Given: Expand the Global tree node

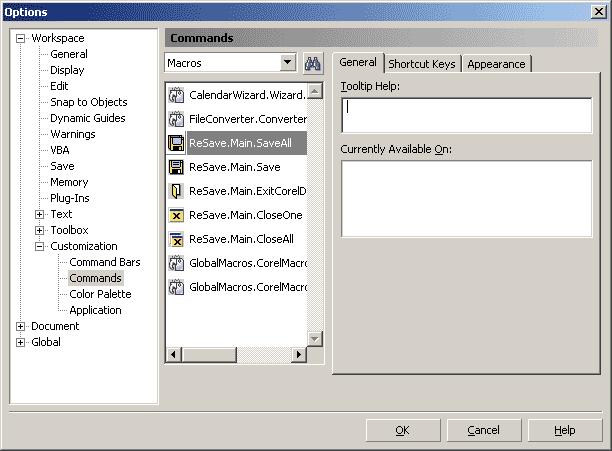Looking at the screenshot, I should click(20, 342).
